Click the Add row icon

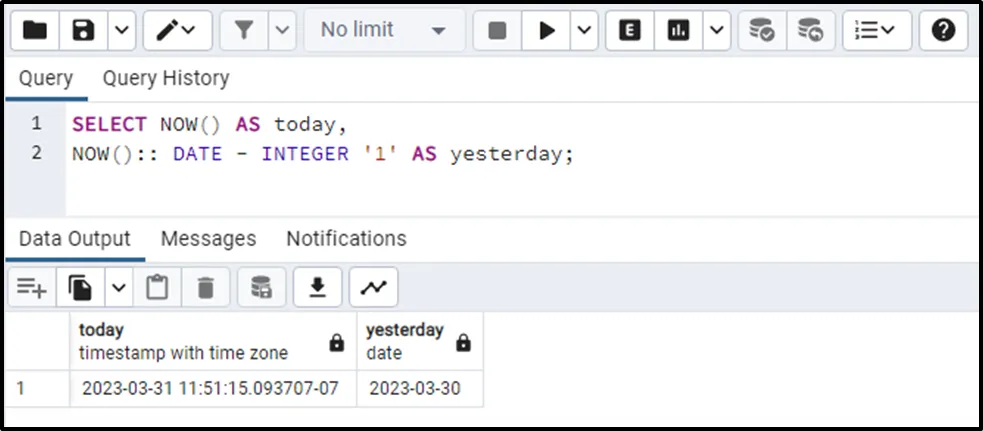click(31, 288)
